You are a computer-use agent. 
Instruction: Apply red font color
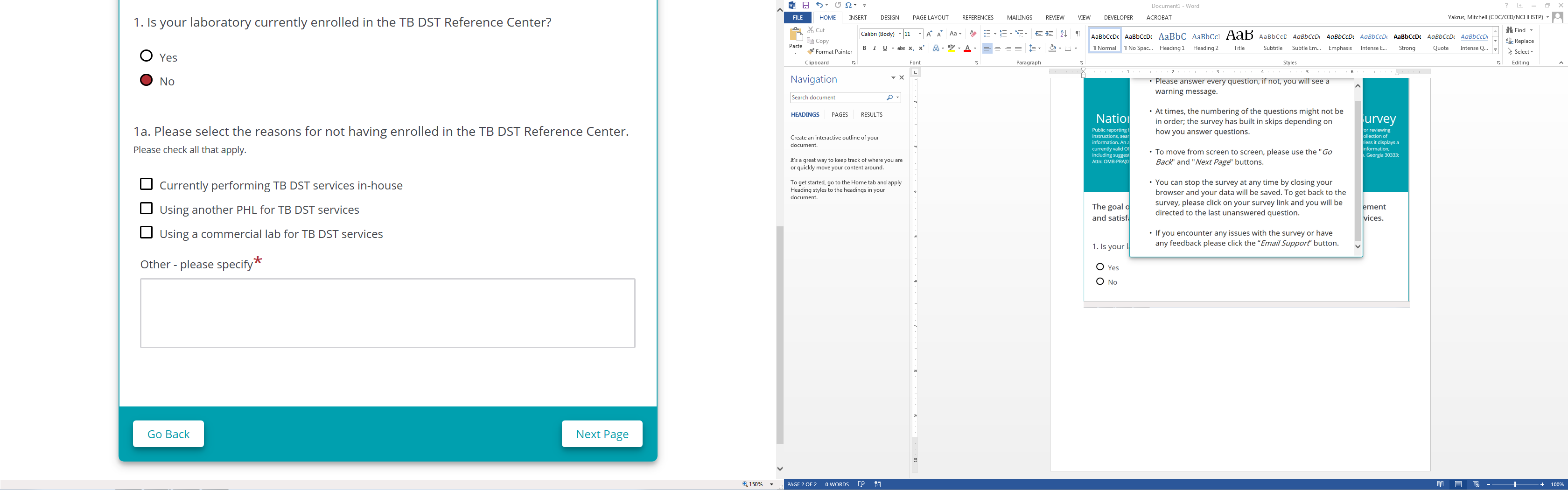point(967,48)
